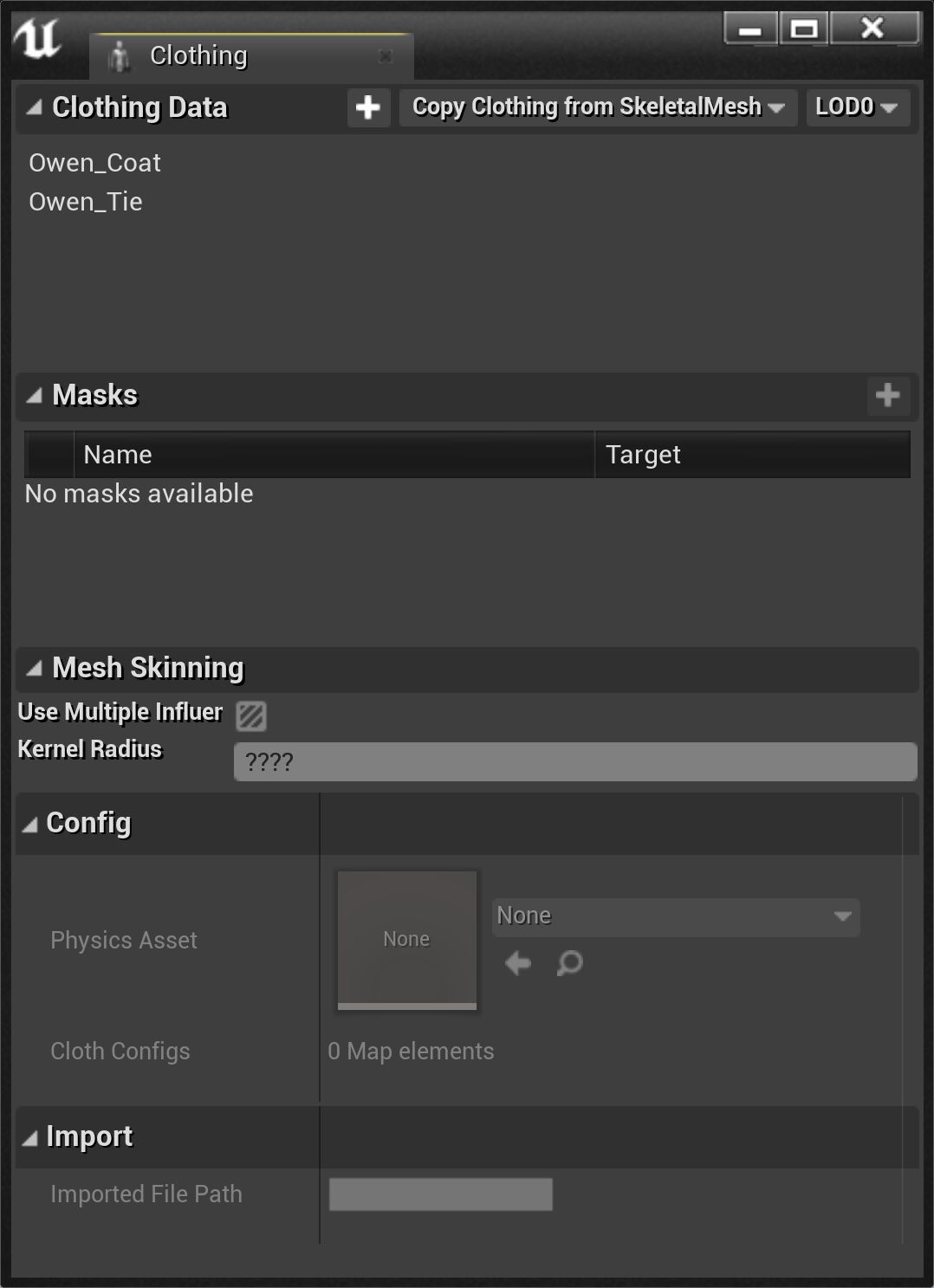Close the Clothing tab
The height and width of the screenshot is (1288, 934).
386,56
